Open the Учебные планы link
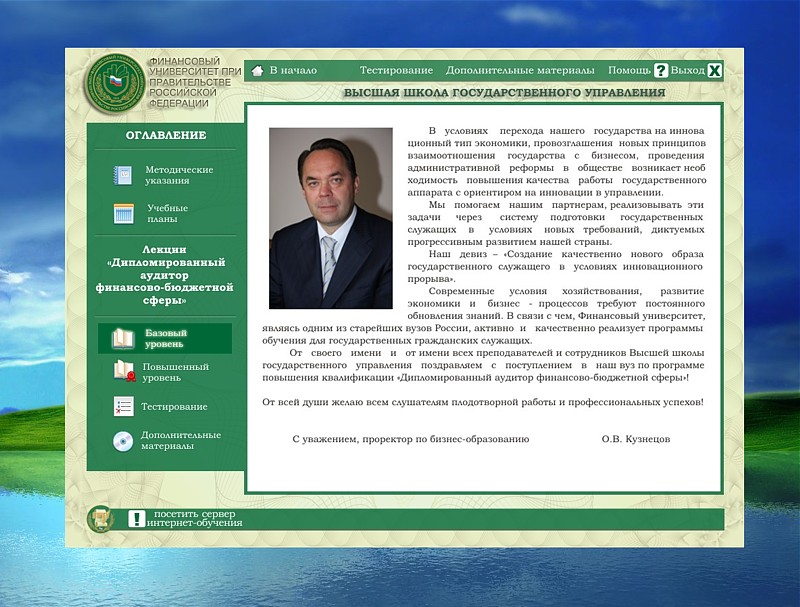This screenshot has height=607, width=800. point(167,213)
